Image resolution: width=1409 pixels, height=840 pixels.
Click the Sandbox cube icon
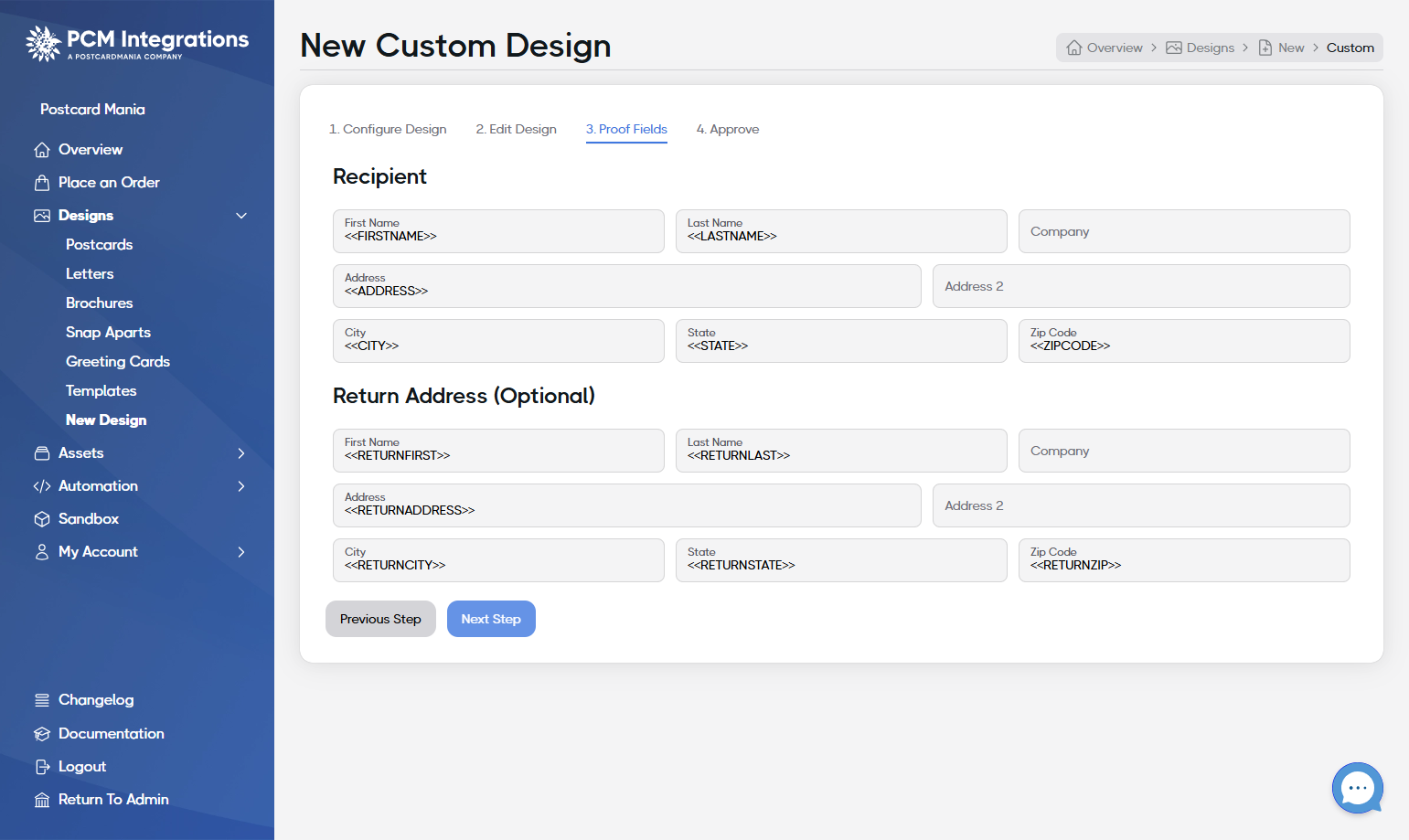click(x=42, y=519)
